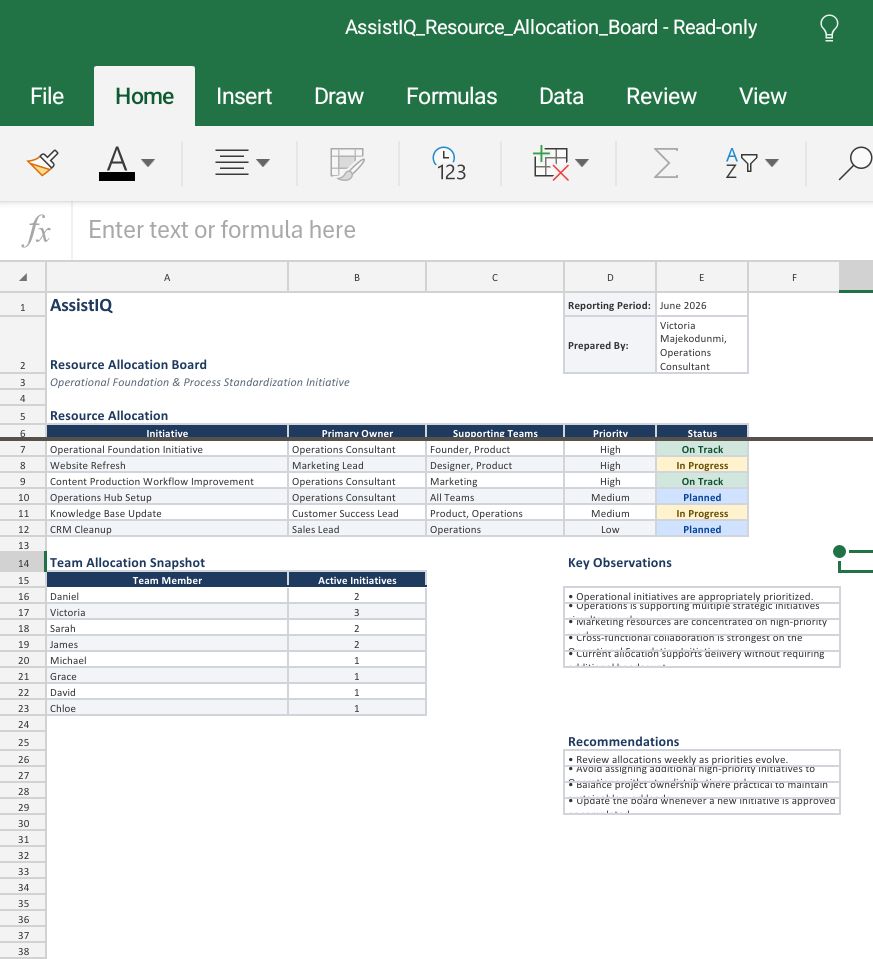Image resolution: width=873 pixels, height=959 pixels.
Task: Click the June 2026 reporting period cell
Action: click(702, 305)
